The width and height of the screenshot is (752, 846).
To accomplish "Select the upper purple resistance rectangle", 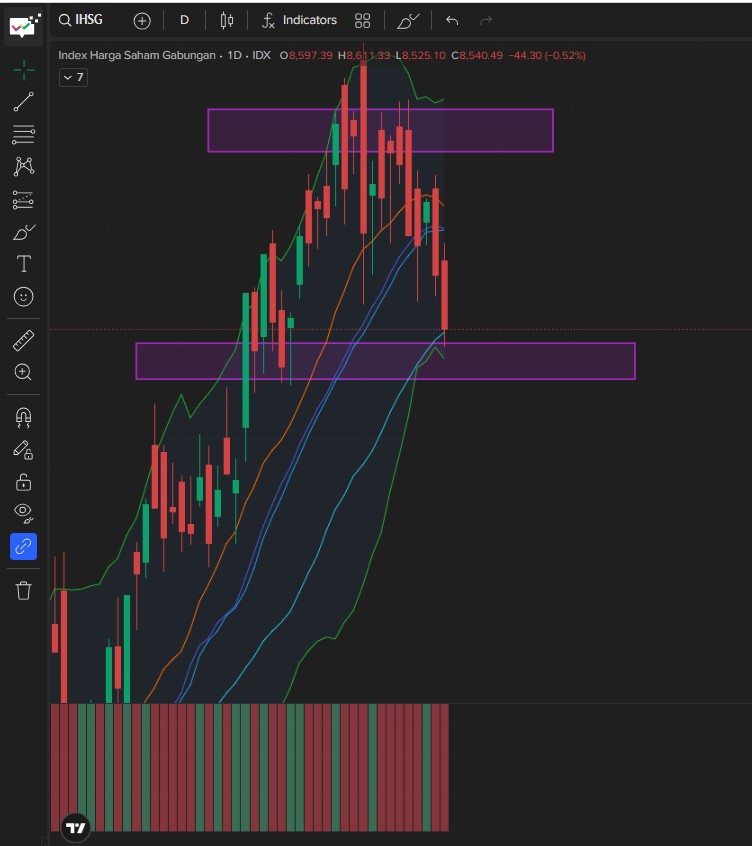I will (x=380, y=130).
